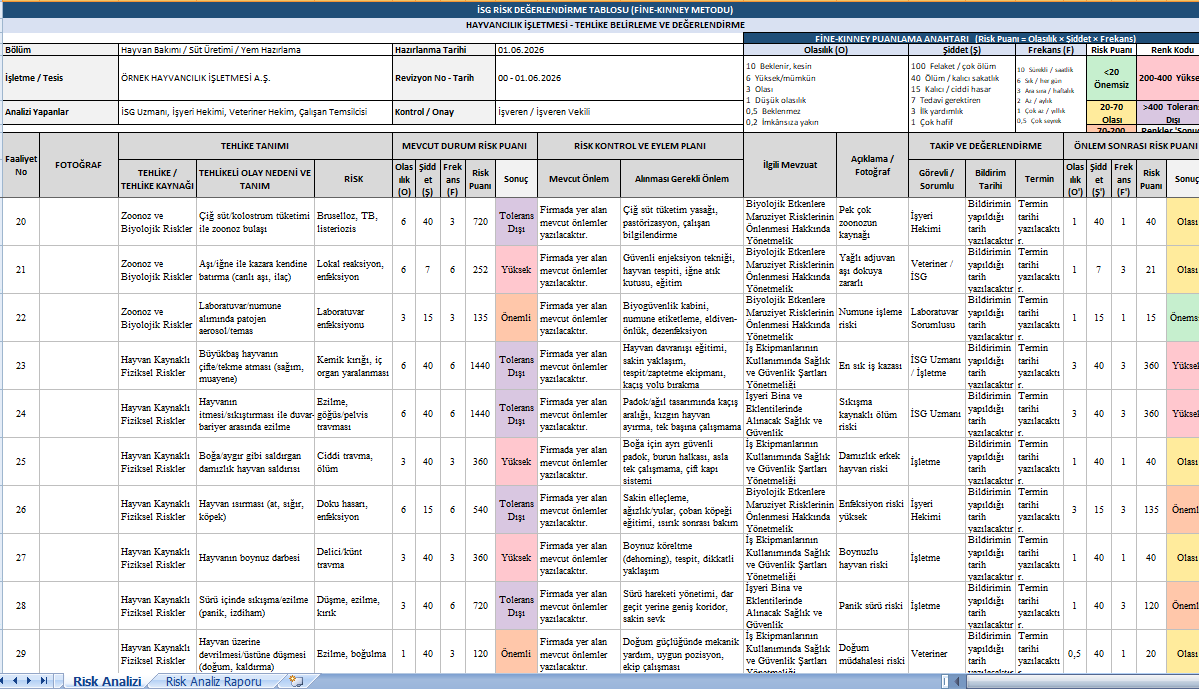Go to the previous sheet tab arrow

click(x=17, y=681)
